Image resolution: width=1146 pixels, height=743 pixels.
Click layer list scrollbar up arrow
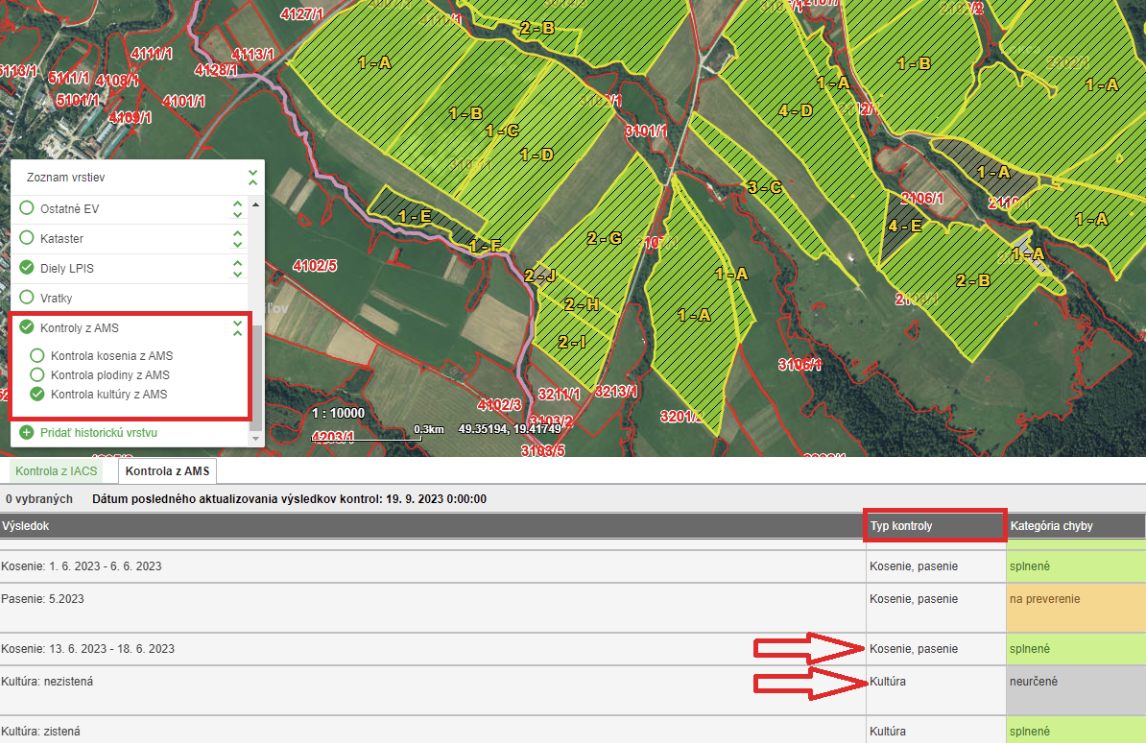pyautogui.click(x=256, y=205)
